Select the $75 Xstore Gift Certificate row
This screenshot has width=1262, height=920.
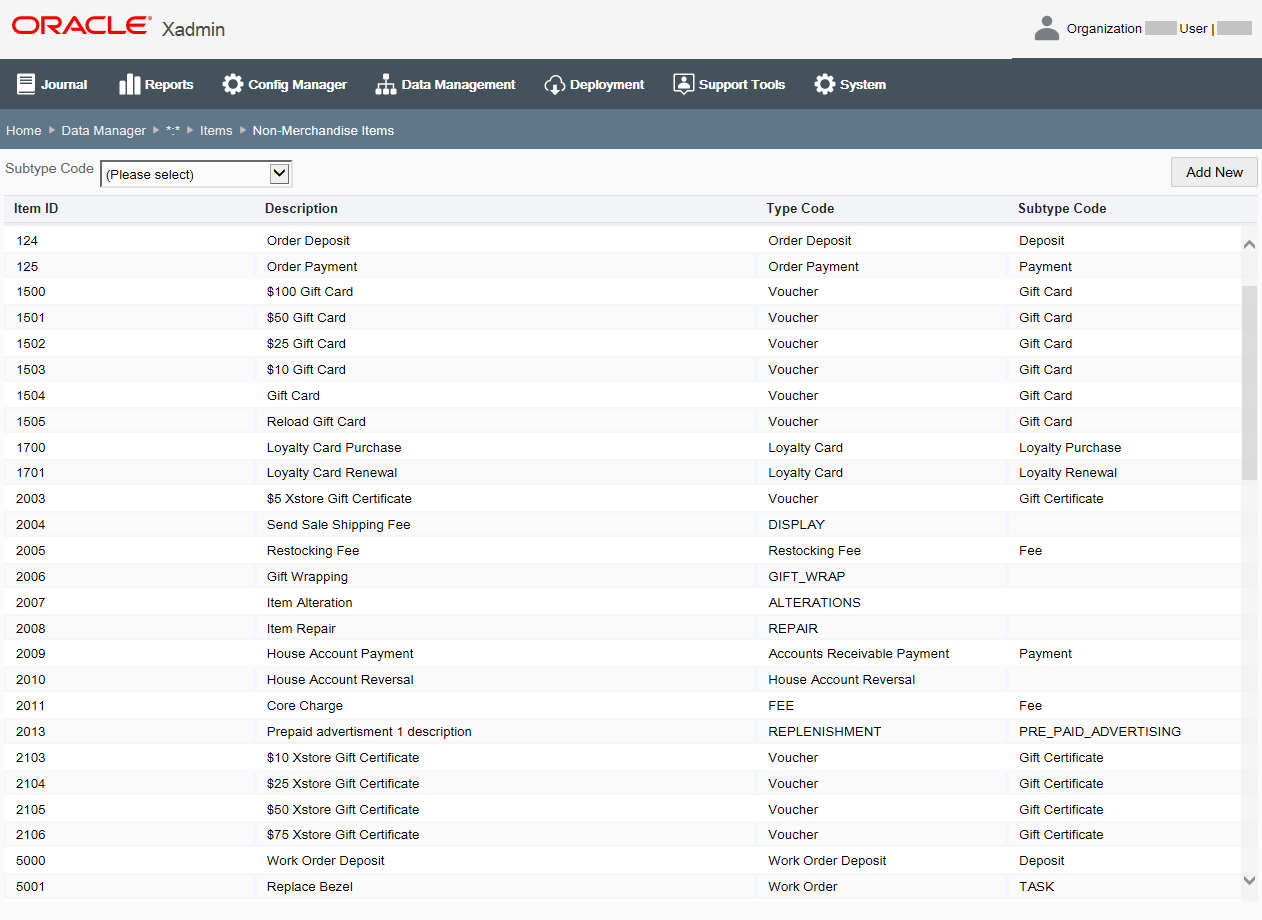coord(622,835)
